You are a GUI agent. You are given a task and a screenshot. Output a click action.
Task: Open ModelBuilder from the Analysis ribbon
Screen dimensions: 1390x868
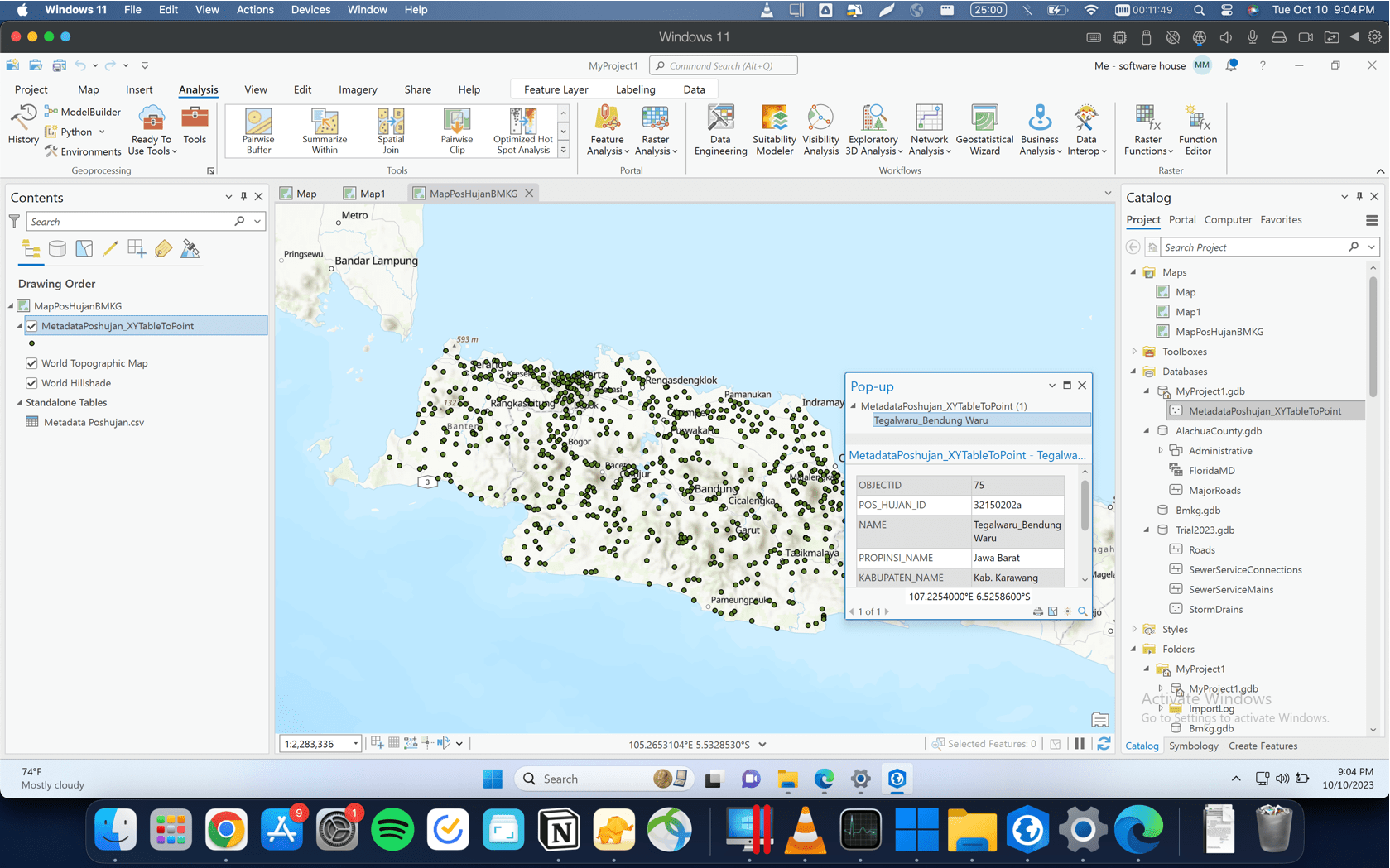(x=82, y=111)
